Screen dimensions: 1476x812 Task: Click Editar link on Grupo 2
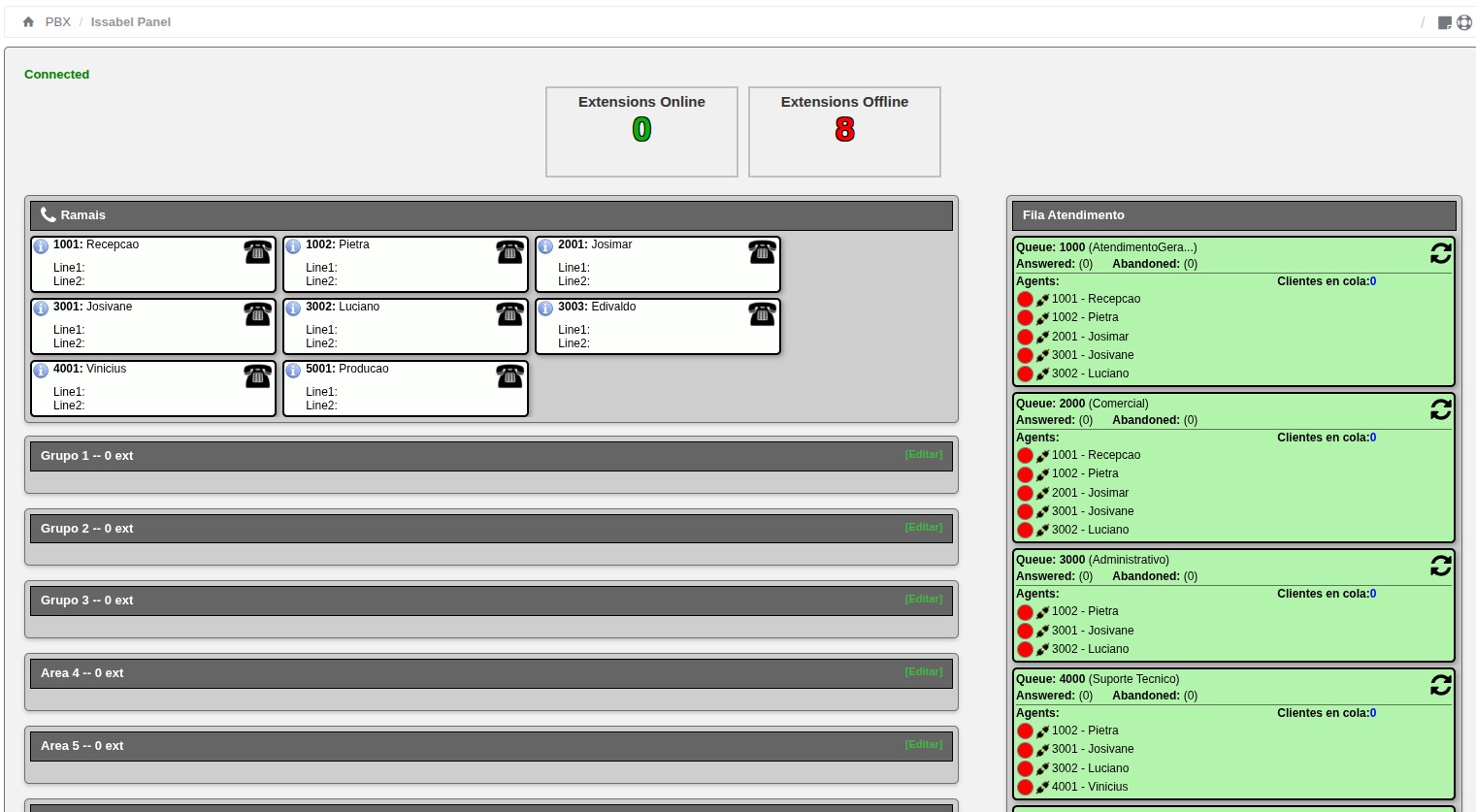point(923,528)
